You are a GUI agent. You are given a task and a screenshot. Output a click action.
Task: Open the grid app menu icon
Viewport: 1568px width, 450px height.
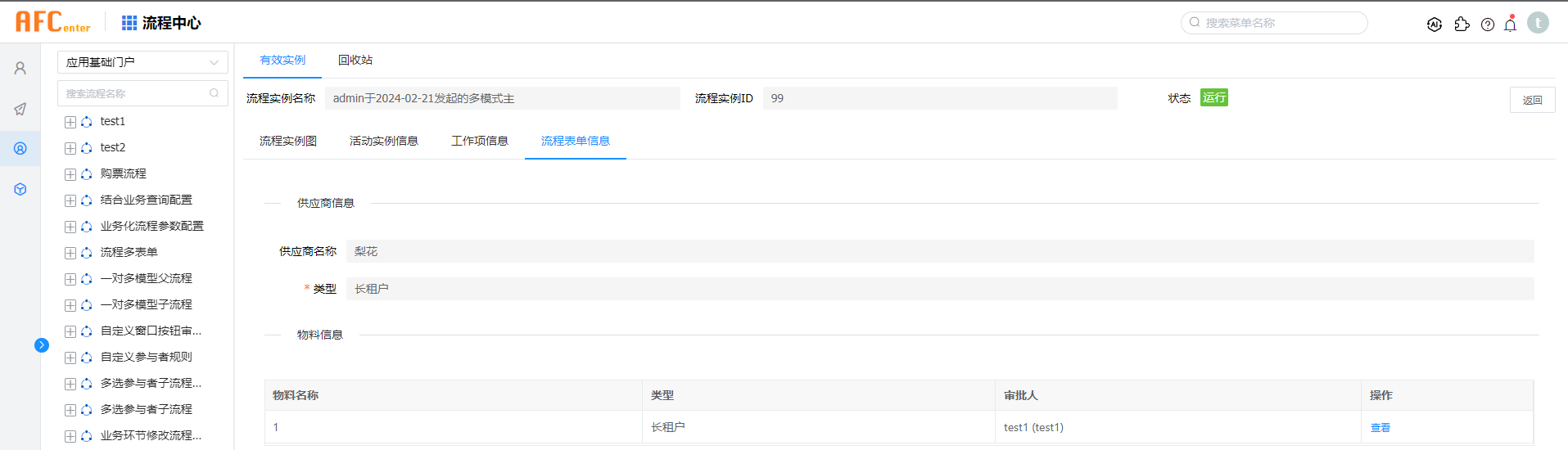point(129,23)
